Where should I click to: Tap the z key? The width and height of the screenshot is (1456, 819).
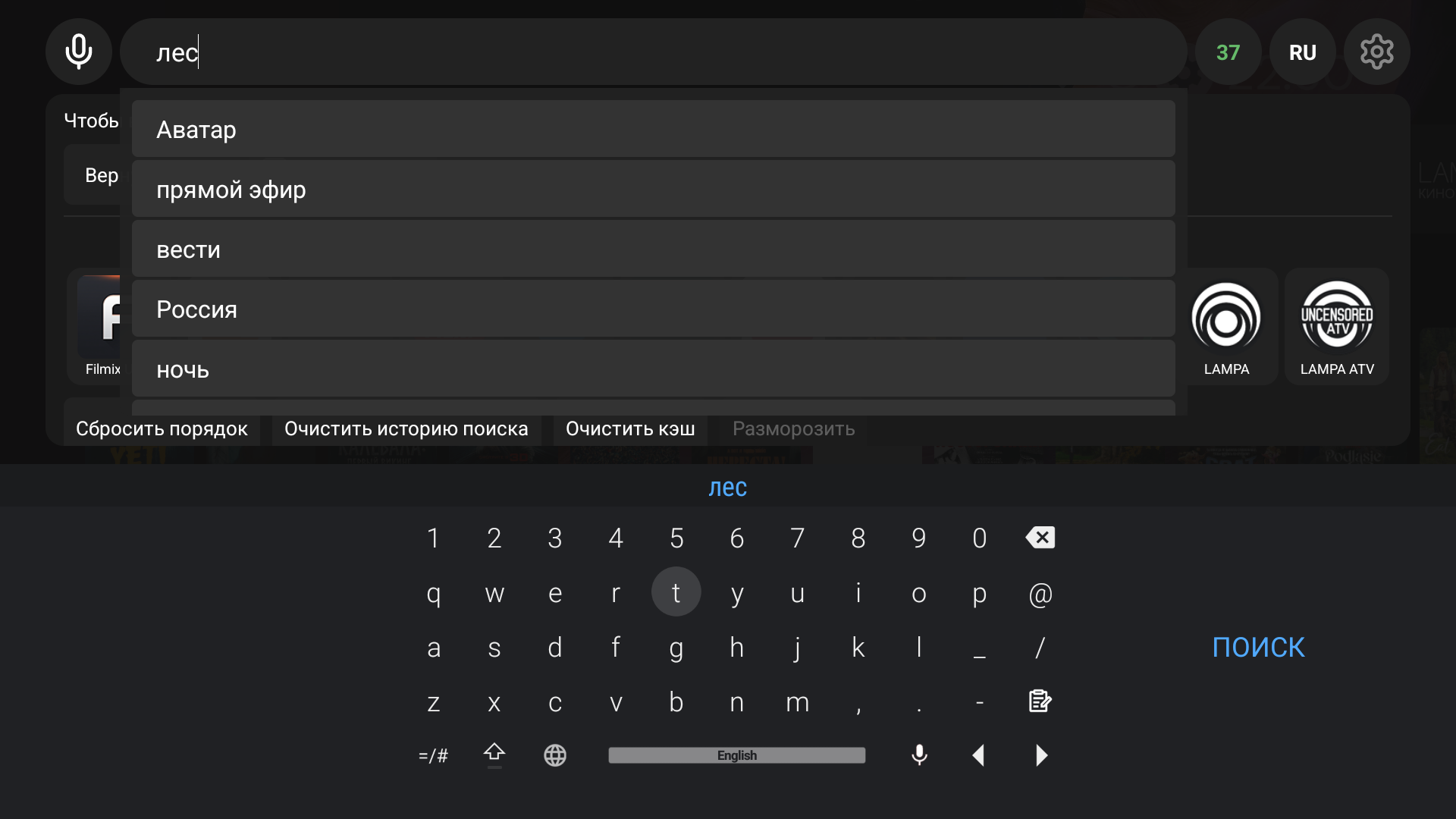pos(434,702)
